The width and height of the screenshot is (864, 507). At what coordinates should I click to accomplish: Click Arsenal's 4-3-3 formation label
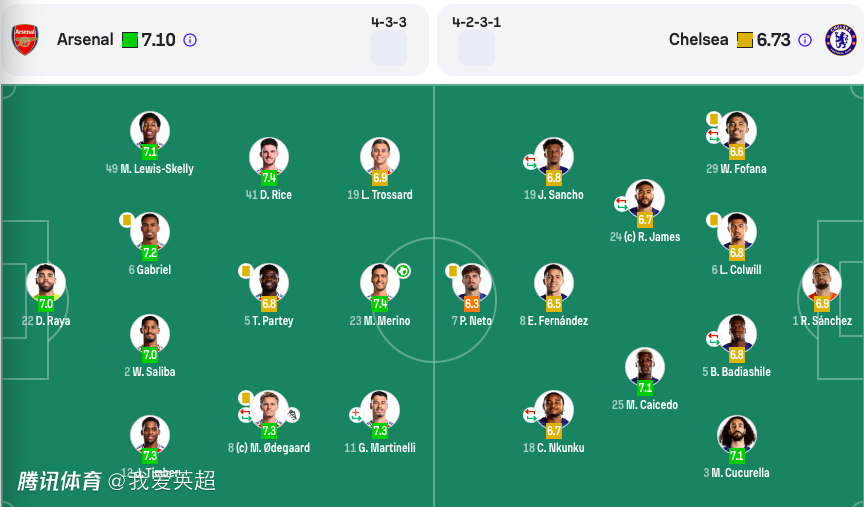click(x=388, y=21)
